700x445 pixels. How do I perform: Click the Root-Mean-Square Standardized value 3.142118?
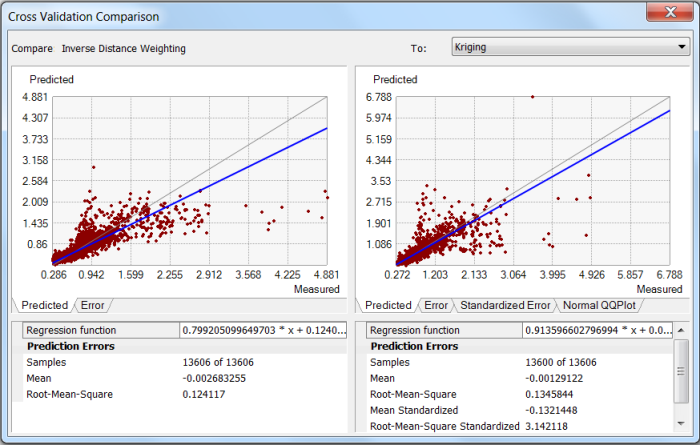tap(546, 426)
